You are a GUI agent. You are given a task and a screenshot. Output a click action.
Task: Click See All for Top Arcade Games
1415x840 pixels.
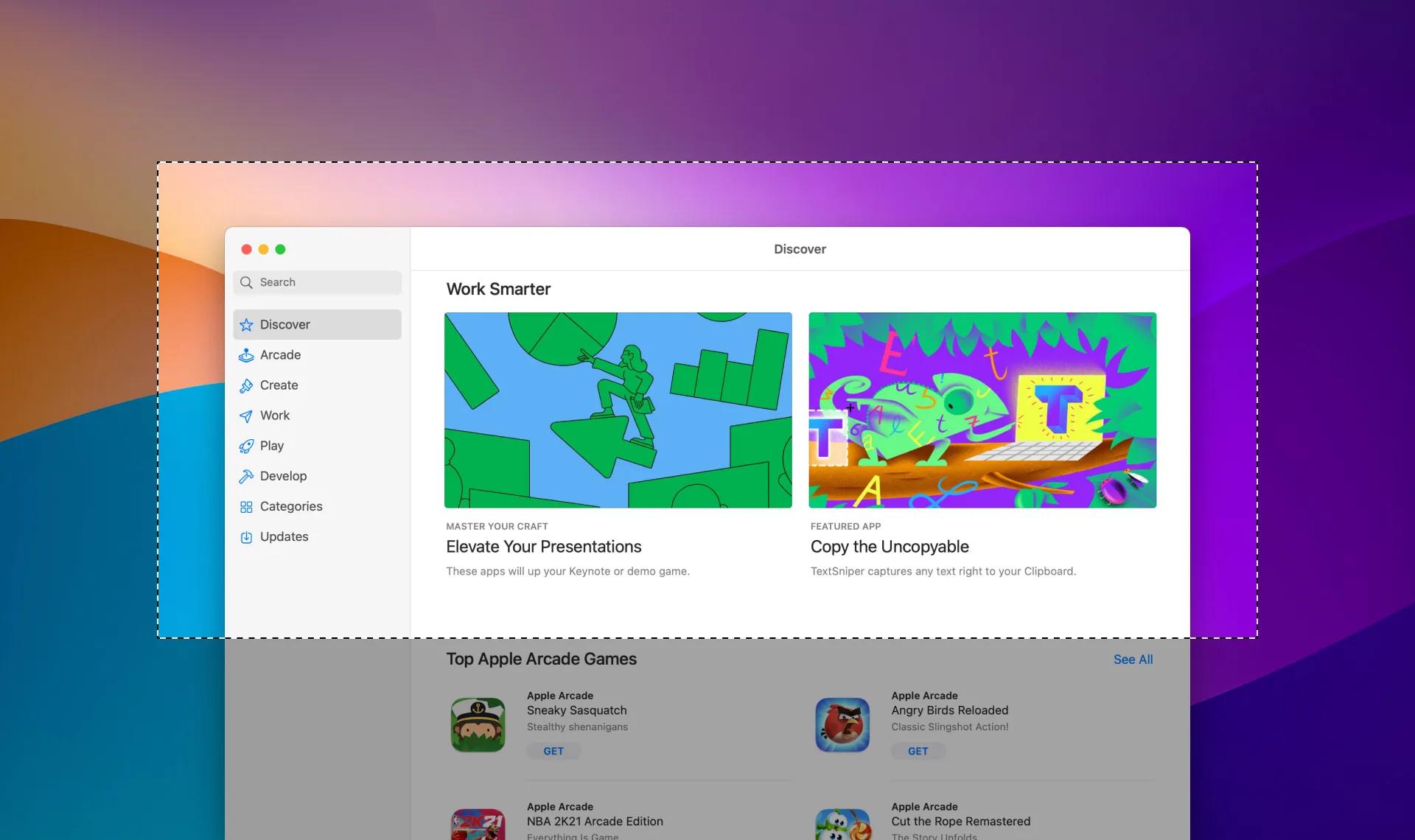pyautogui.click(x=1133, y=659)
